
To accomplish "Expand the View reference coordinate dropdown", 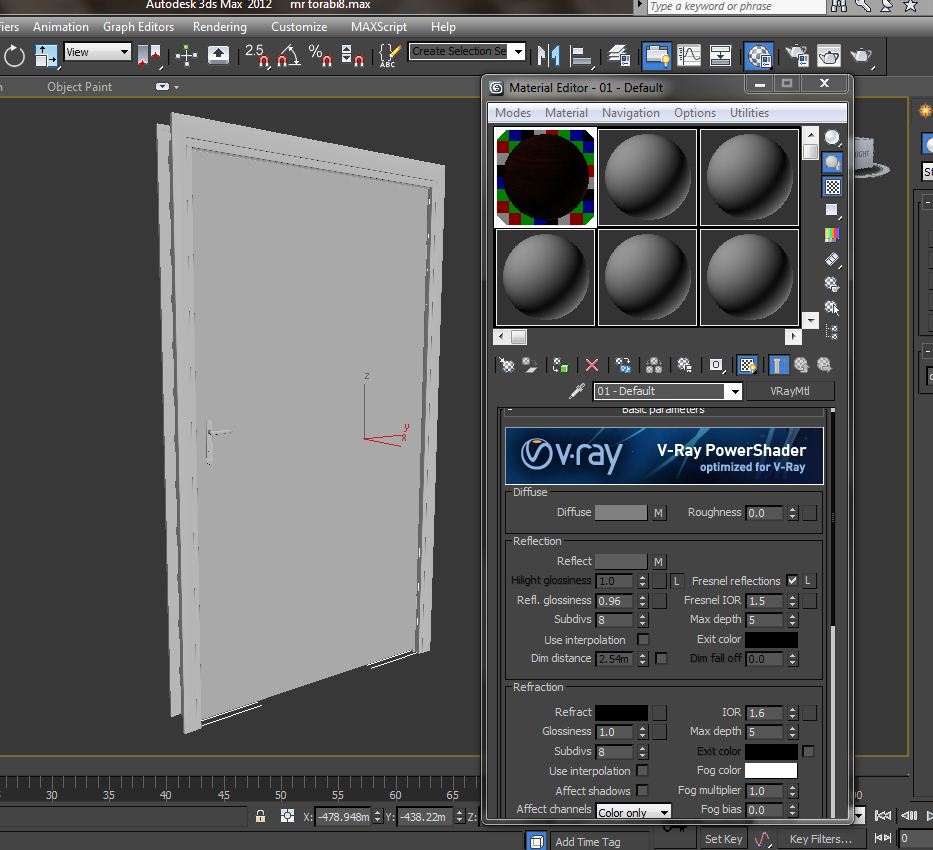I will click(125, 52).
